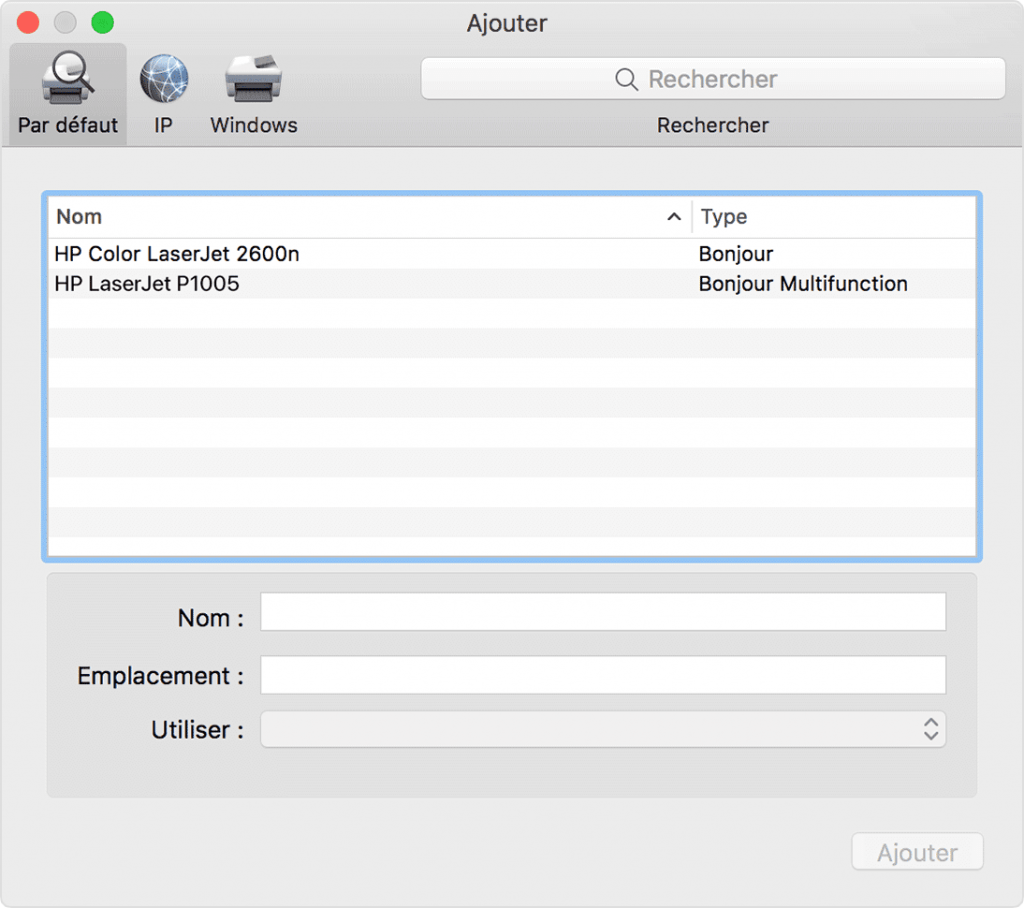Image resolution: width=1024 pixels, height=908 pixels.
Task: Focus the Nom text field
Action: pyautogui.click(x=603, y=612)
